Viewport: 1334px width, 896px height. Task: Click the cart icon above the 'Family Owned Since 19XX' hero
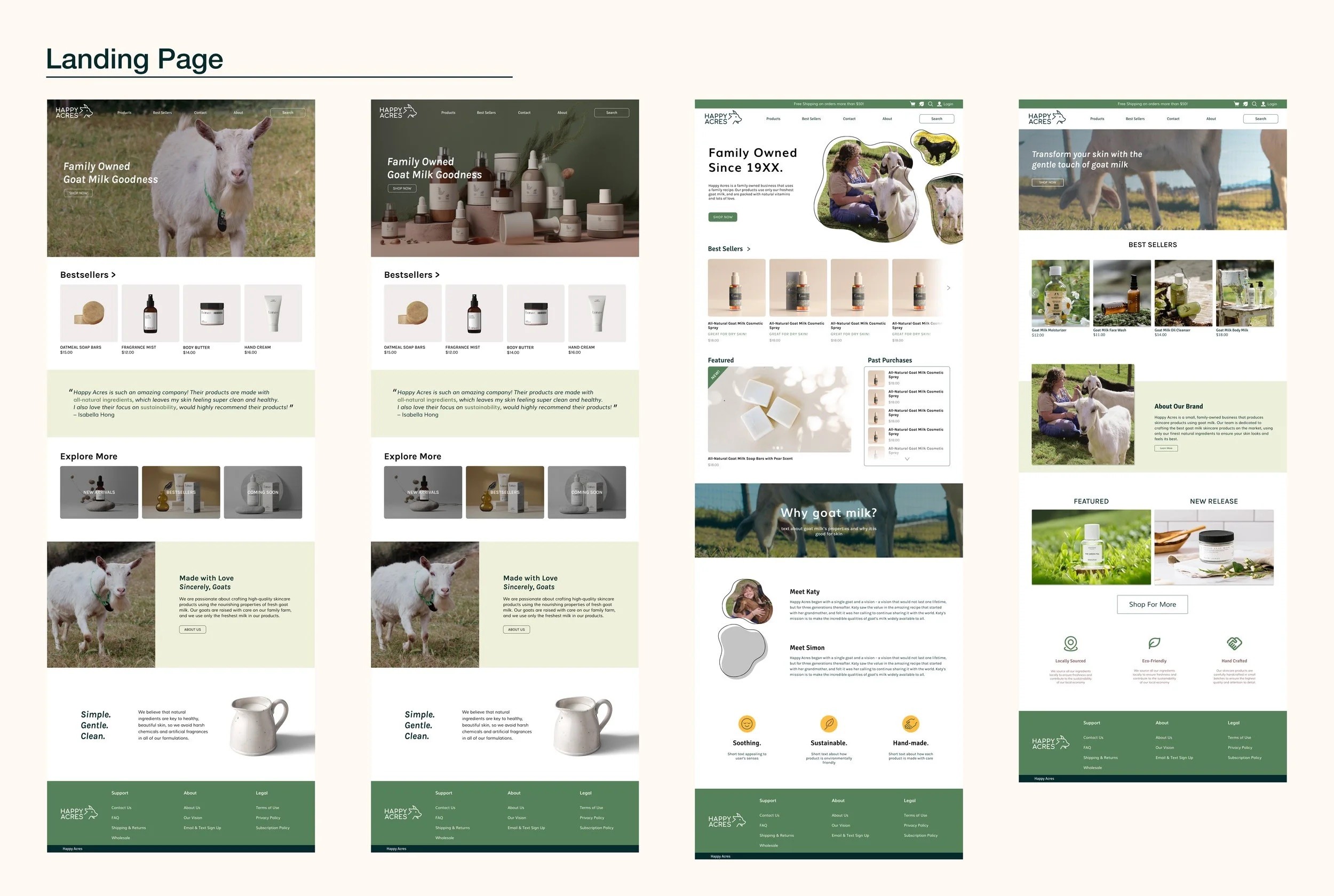[x=912, y=104]
